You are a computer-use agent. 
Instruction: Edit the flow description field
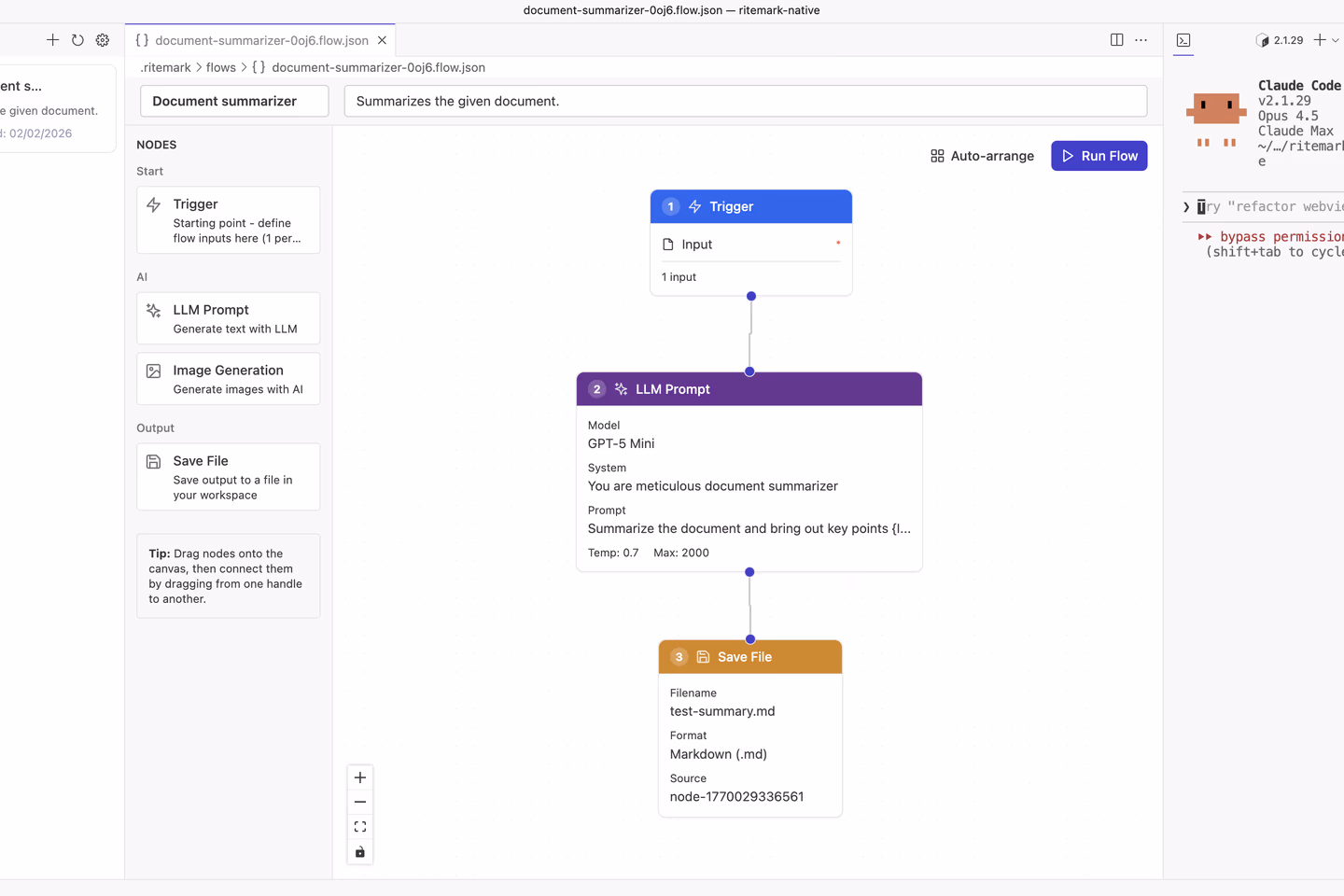tap(745, 101)
